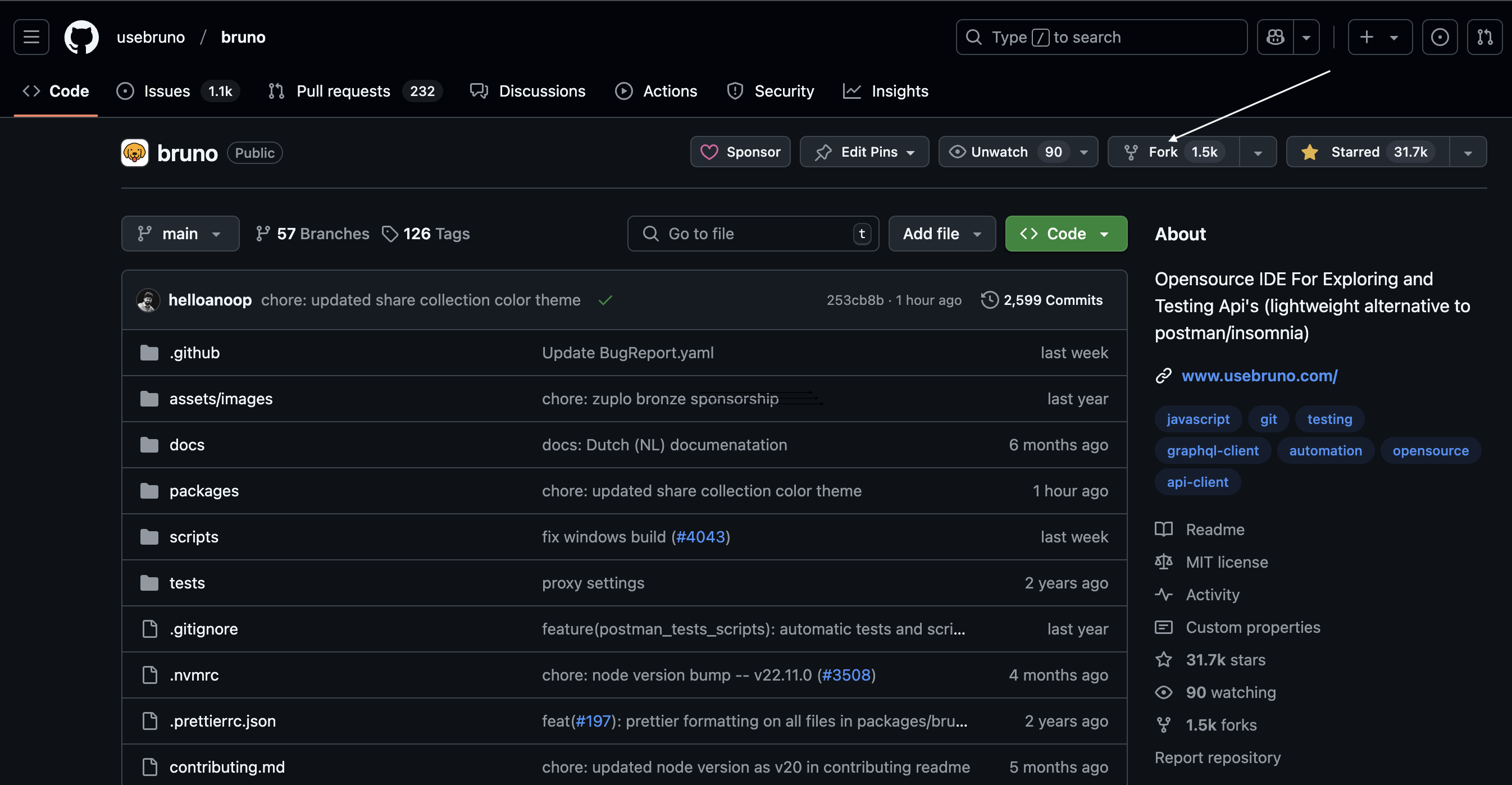
Task: Open the issues inbox icon in header
Action: click(x=1439, y=37)
